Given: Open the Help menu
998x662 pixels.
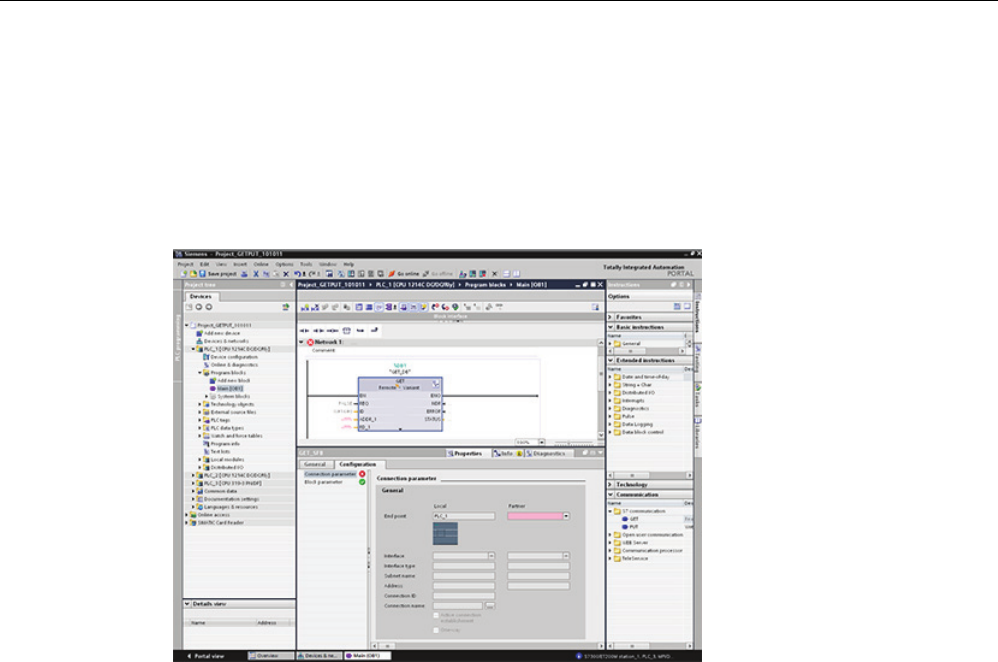Looking at the screenshot, I should (x=349, y=264).
